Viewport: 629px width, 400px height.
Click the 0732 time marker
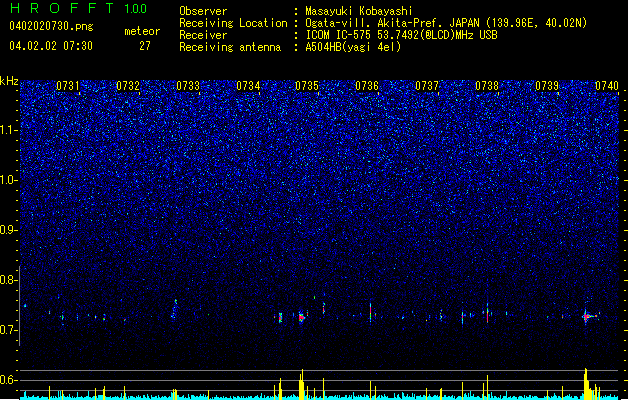tap(128, 86)
